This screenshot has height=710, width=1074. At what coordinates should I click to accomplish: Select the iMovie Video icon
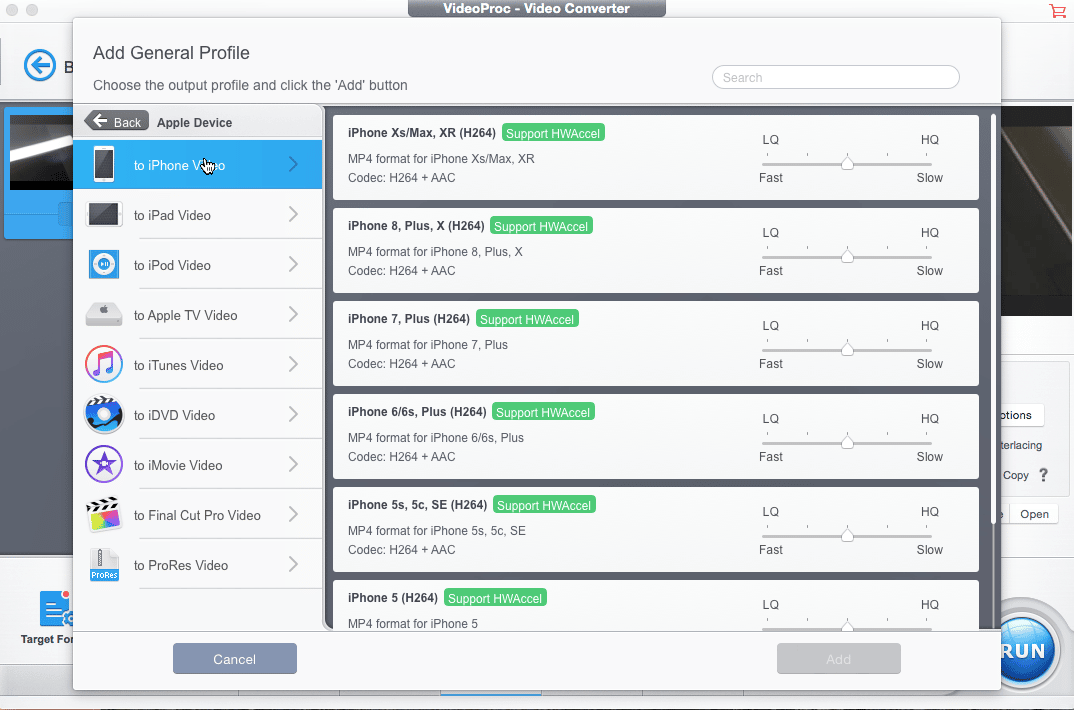tap(104, 463)
